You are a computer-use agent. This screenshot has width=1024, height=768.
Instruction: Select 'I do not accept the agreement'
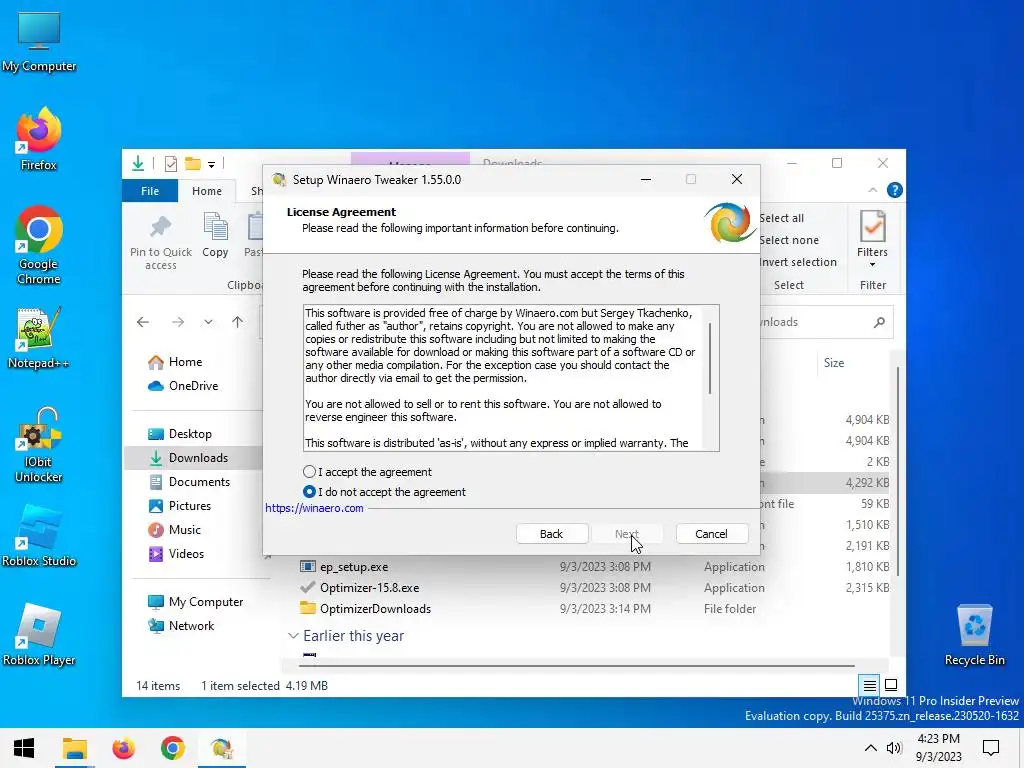click(x=310, y=492)
